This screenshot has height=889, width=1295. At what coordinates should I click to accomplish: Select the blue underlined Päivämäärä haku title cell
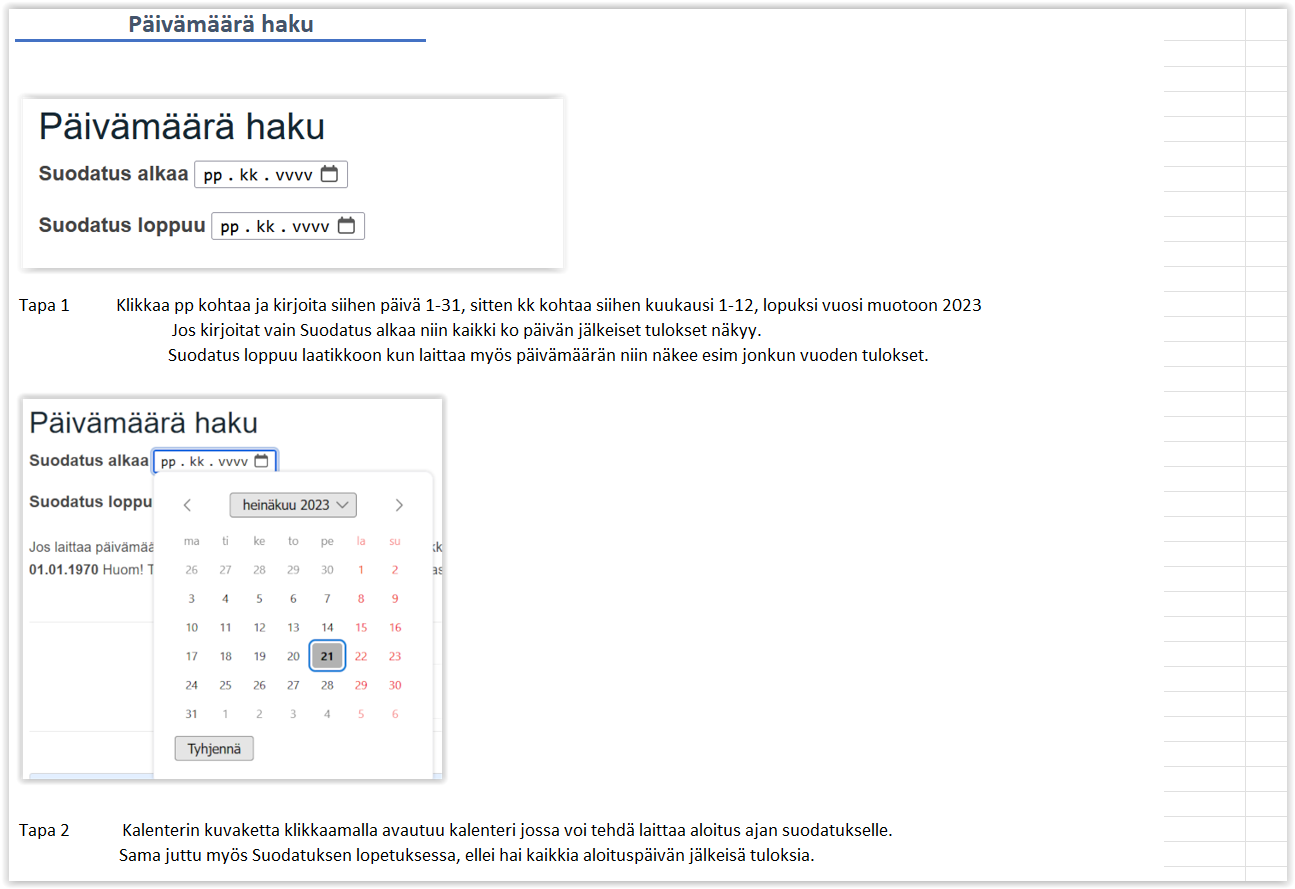click(x=221, y=25)
